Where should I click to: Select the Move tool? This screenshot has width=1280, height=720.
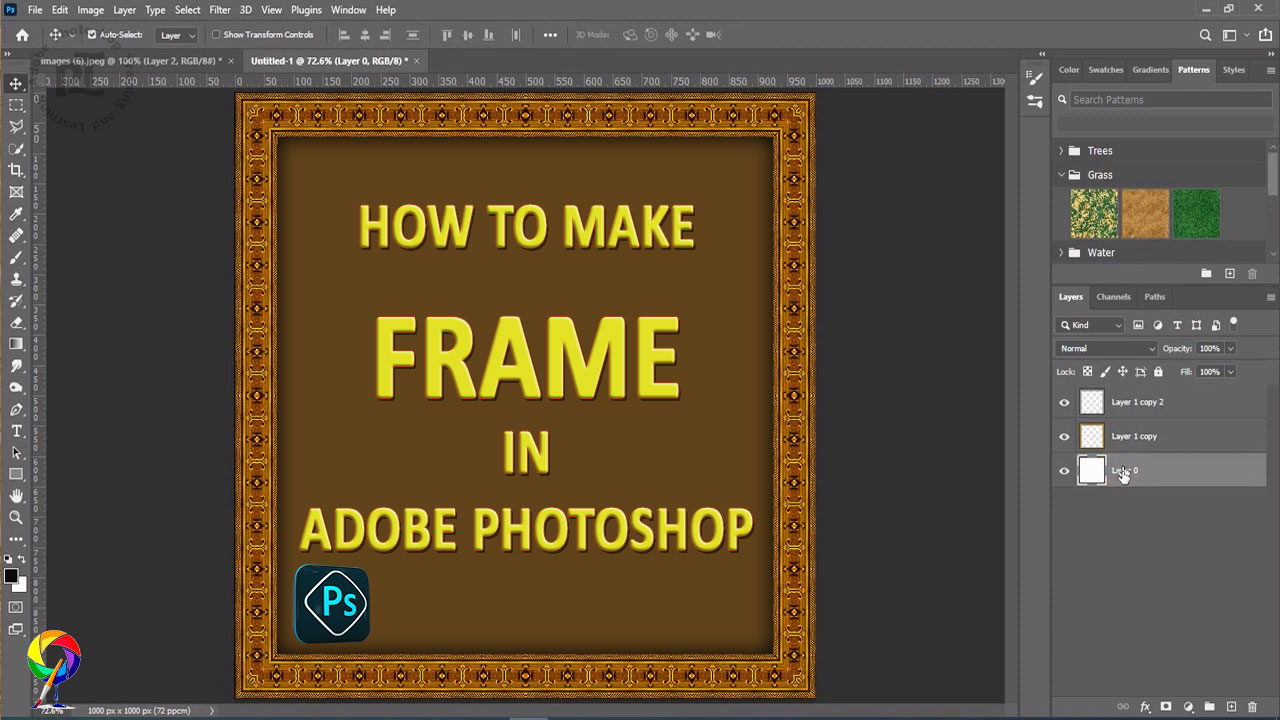pos(16,84)
